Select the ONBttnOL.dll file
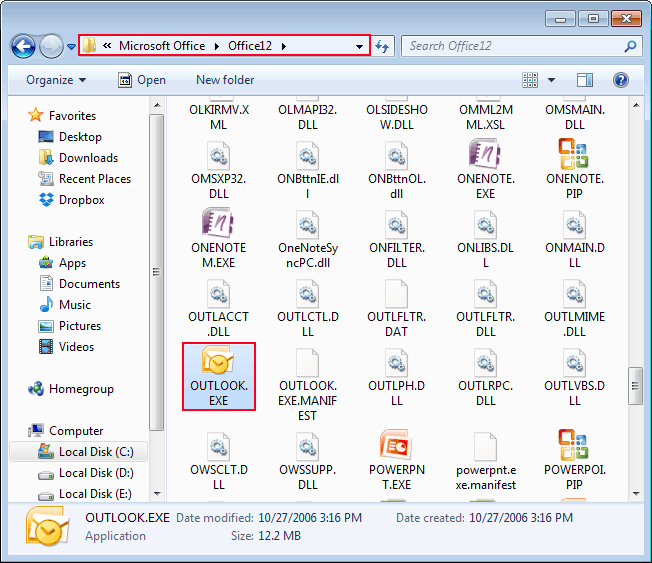The height and width of the screenshot is (563, 652). (x=397, y=170)
